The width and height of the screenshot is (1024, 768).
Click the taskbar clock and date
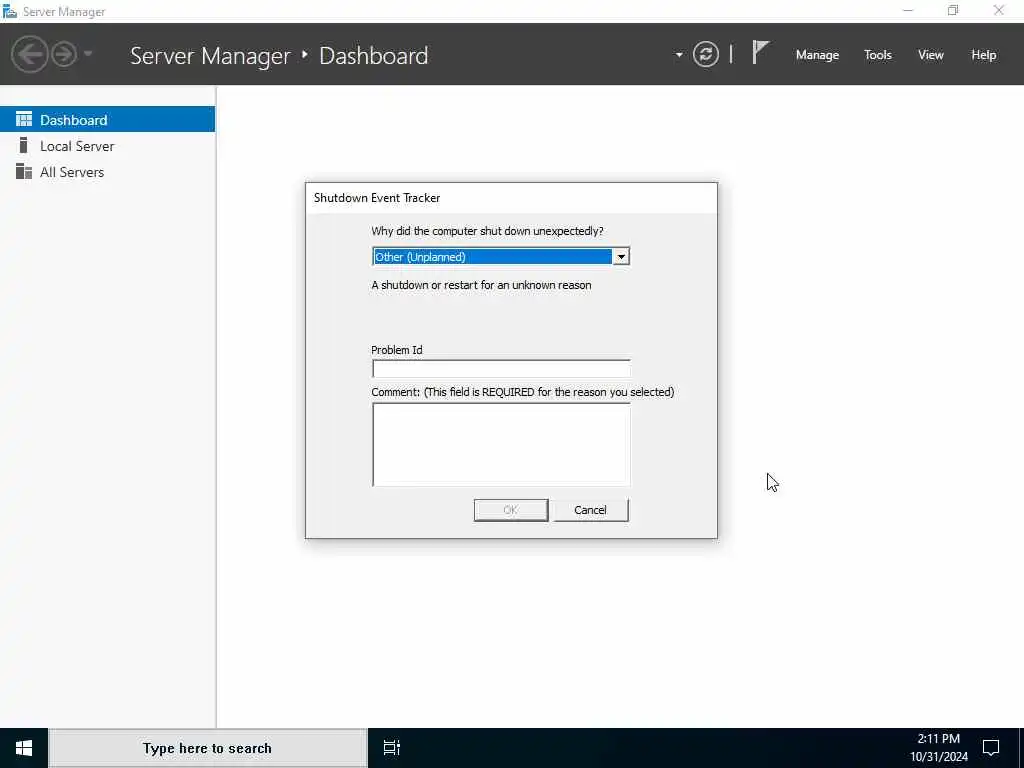(x=939, y=748)
